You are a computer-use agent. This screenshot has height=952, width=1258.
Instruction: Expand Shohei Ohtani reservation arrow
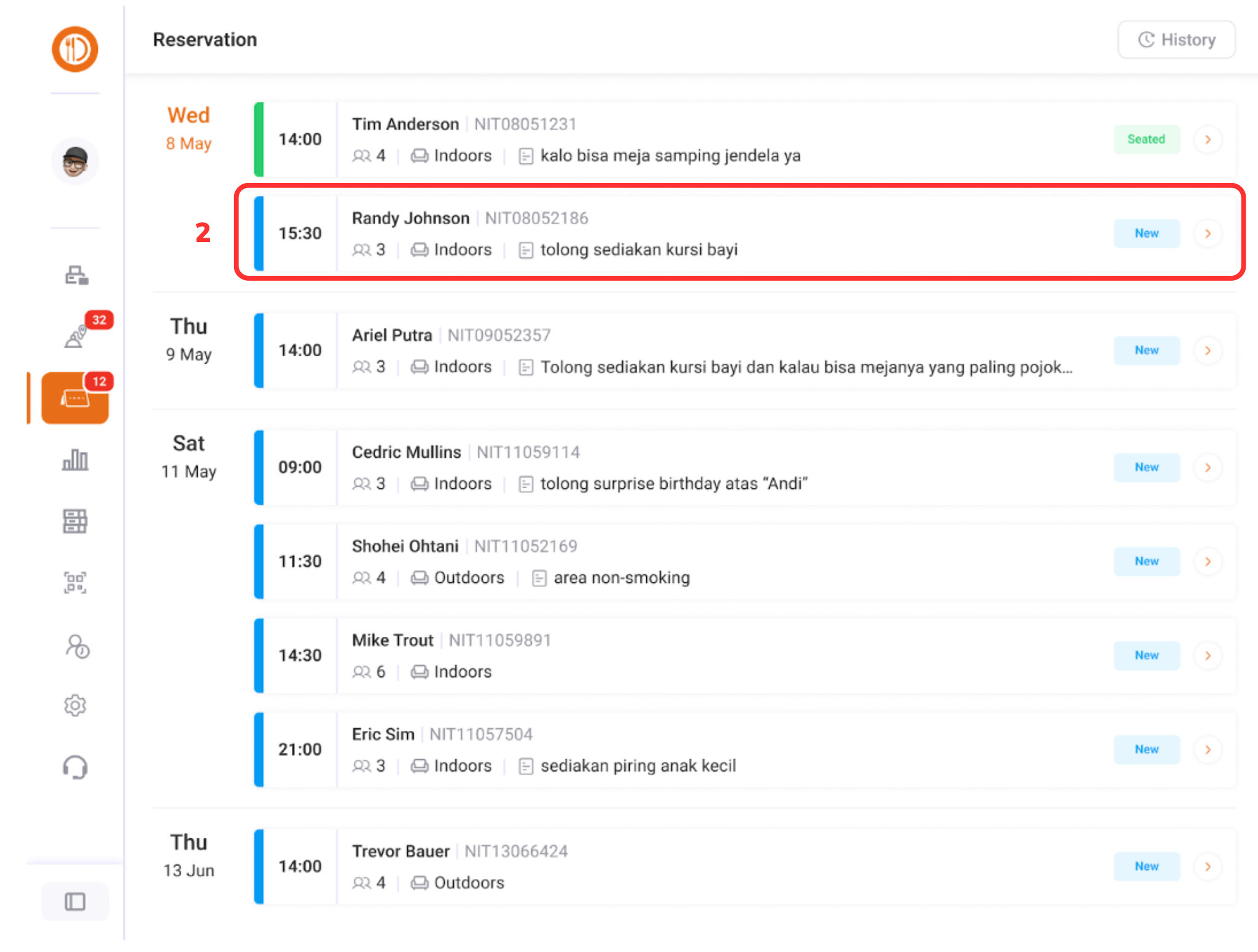(1208, 561)
